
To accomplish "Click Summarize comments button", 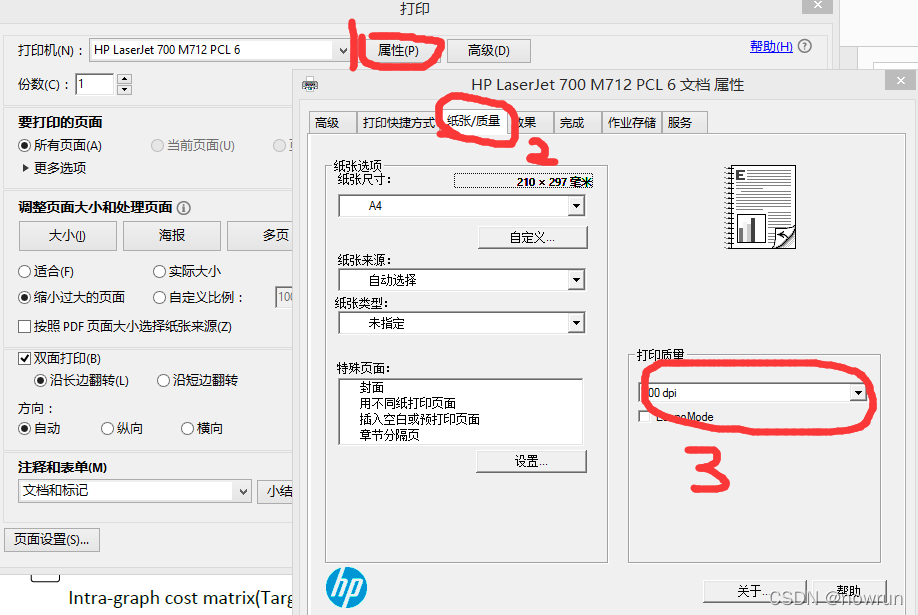I will (x=275, y=491).
